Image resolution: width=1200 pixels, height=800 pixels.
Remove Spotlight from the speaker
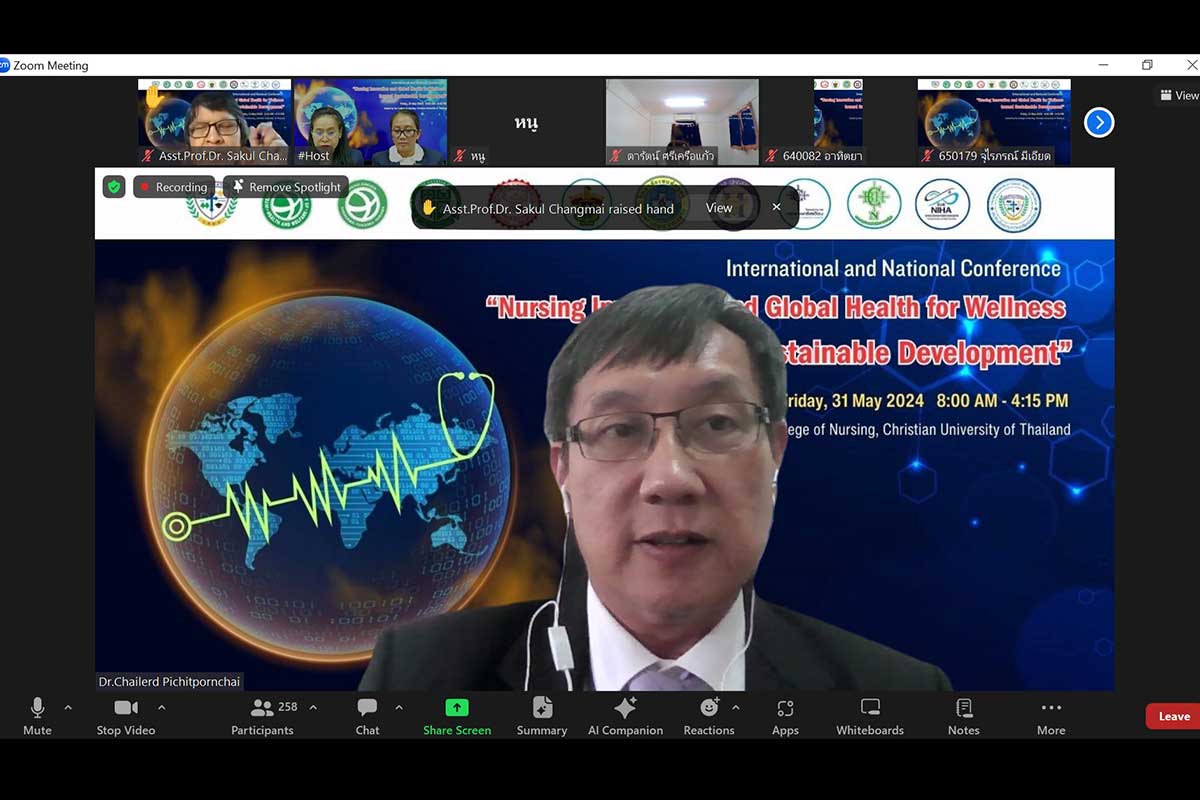pyautogui.click(x=286, y=187)
